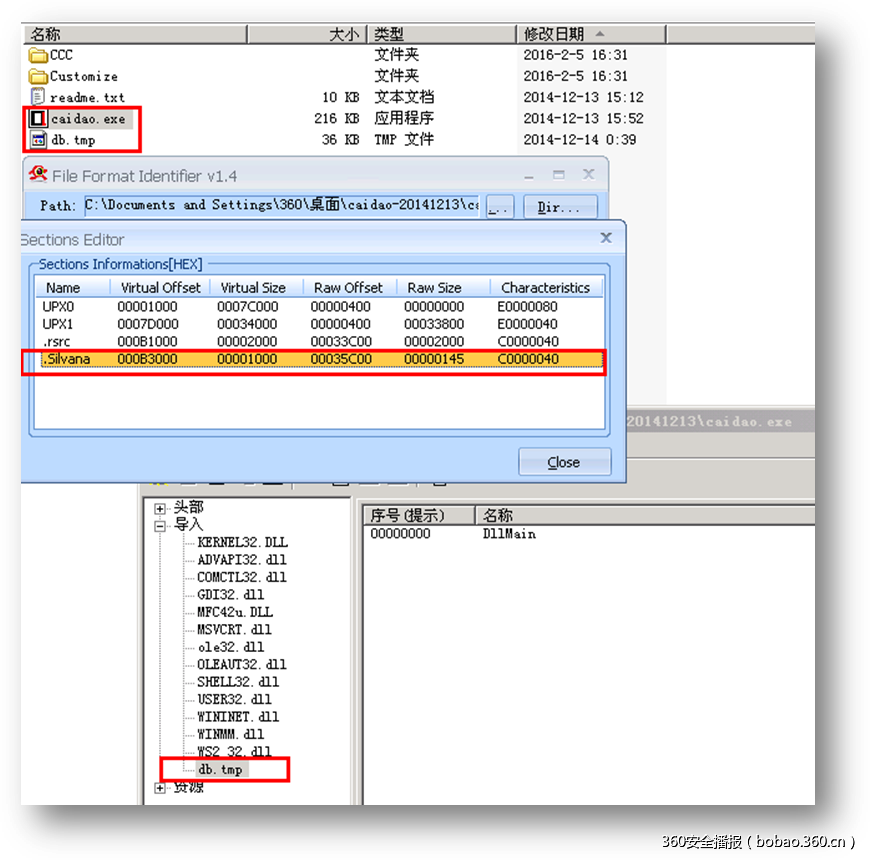Click inside the Path input field

coord(280,205)
